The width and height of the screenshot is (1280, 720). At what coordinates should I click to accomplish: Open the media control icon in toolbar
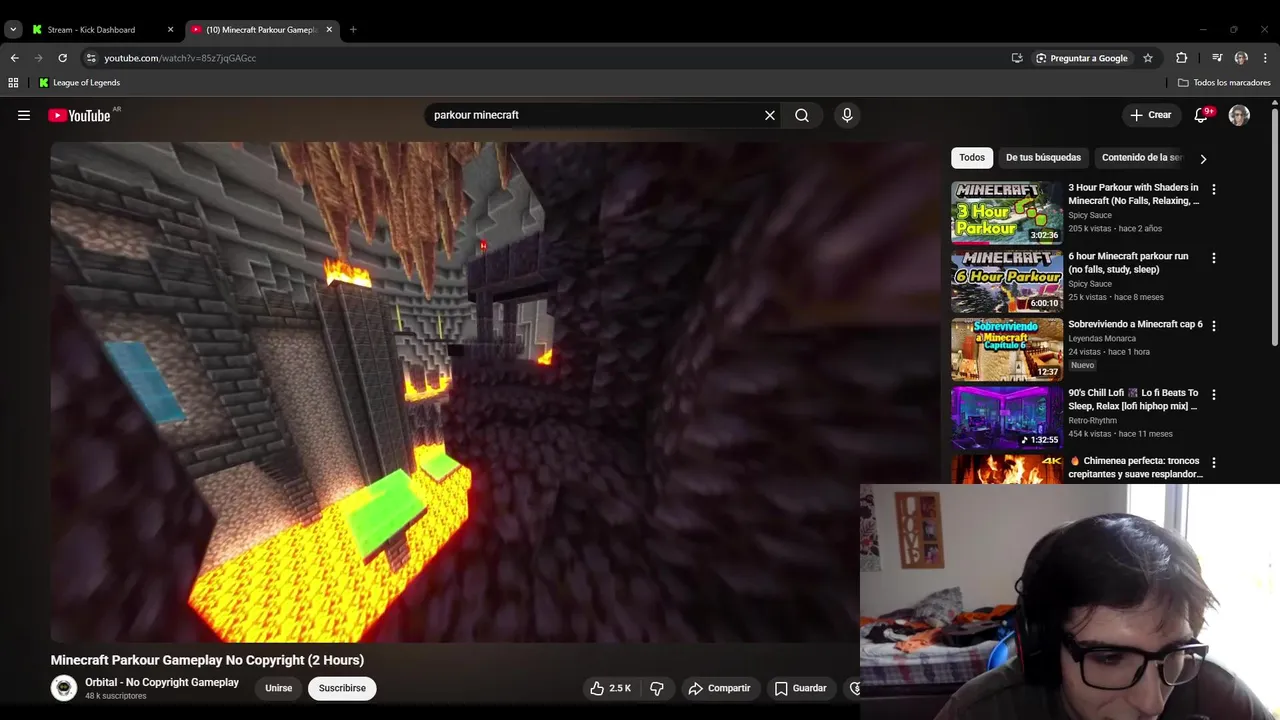click(x=1217, y=58)
